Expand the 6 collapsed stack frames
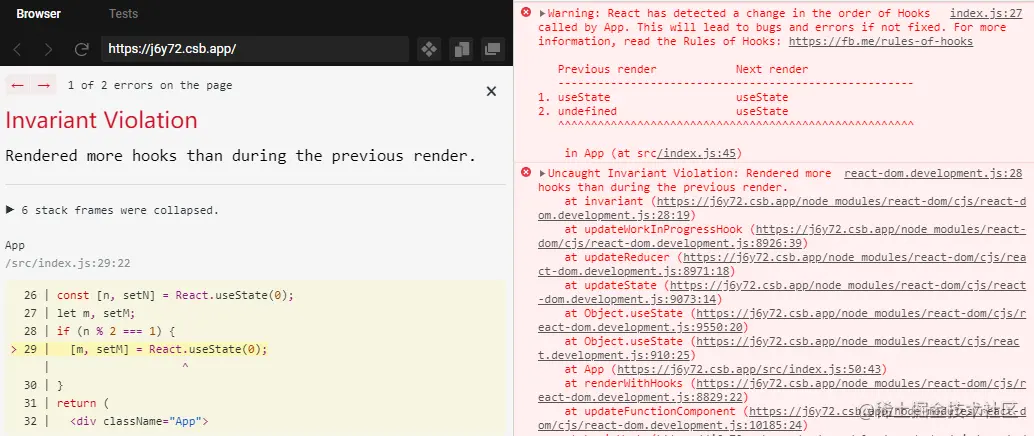Screen dimensions: 1034x436 tap(112, 210)
